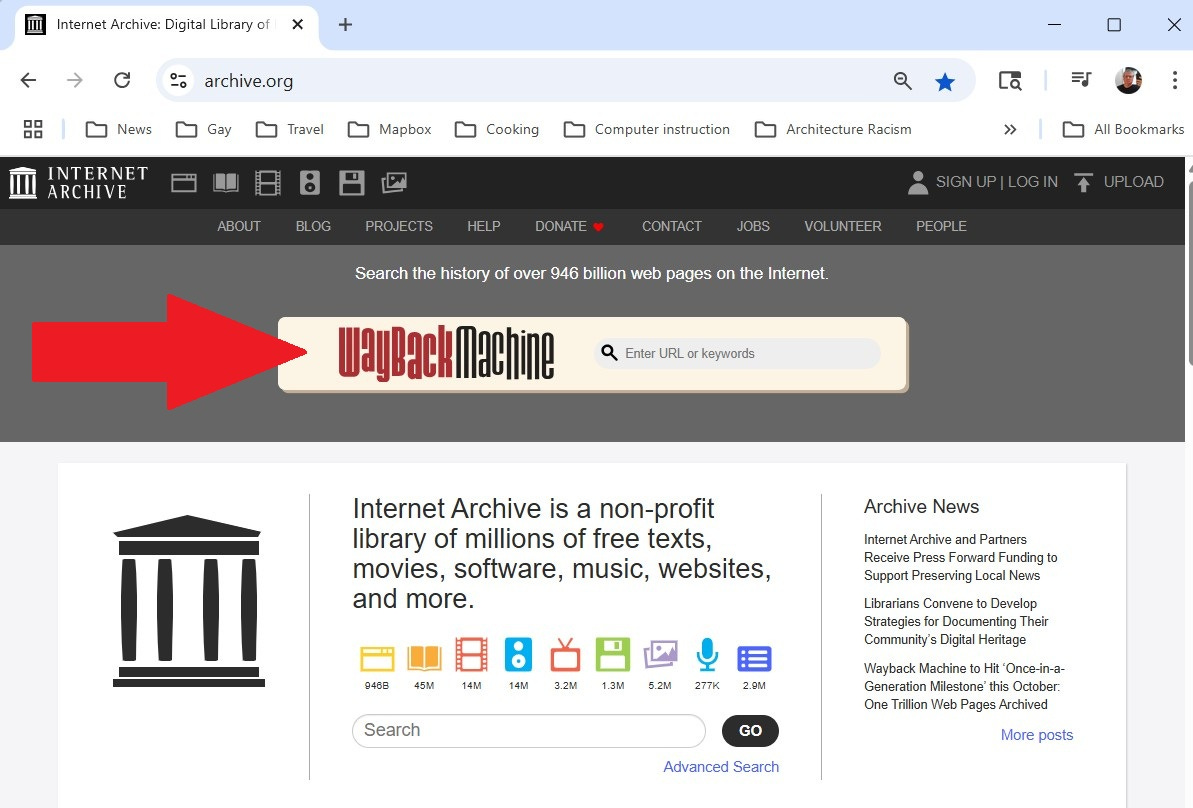Click the UPLOAD link text
This screenshot has height=808, width=1193.
click(1134, 182)
